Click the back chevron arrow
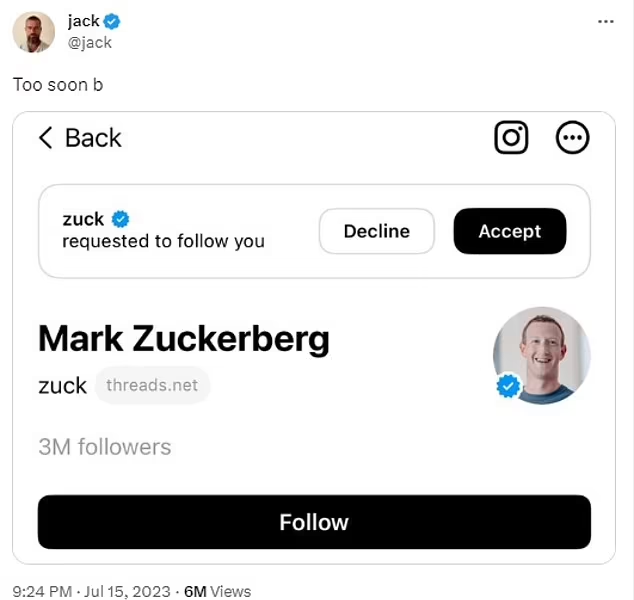 [x=45, y=138]
